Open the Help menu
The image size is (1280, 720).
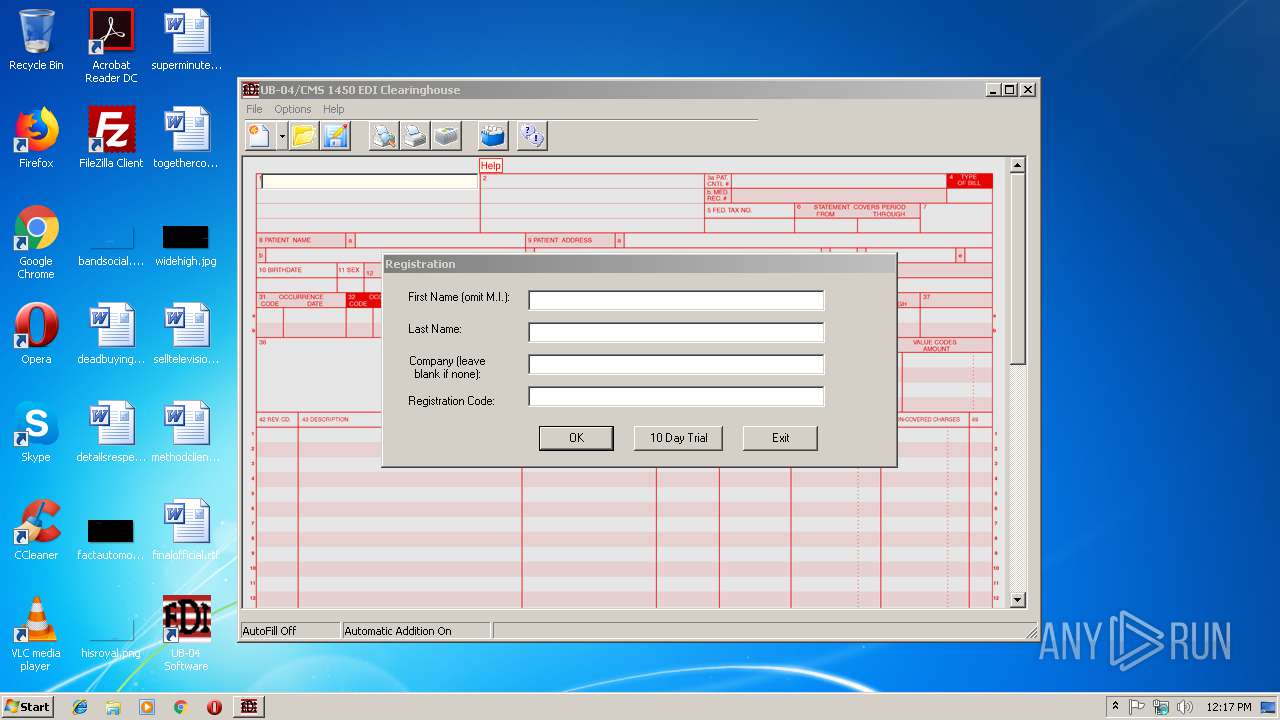333,109
